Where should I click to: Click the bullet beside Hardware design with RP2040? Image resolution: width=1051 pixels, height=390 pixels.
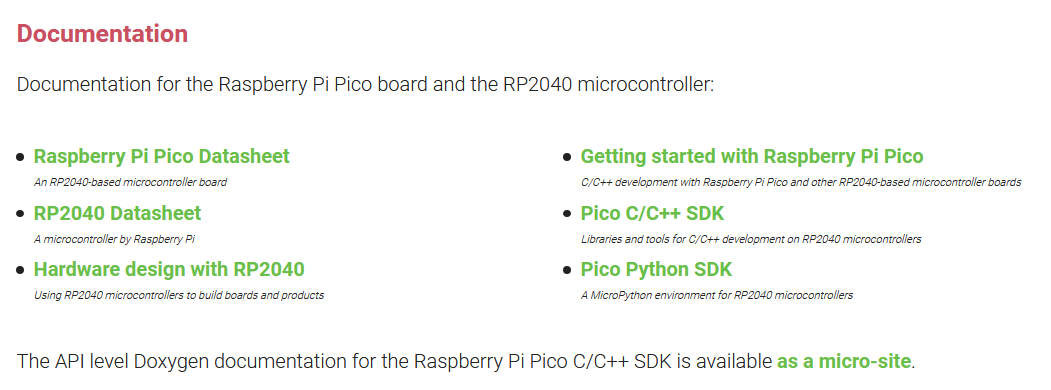tap(21, 270)
